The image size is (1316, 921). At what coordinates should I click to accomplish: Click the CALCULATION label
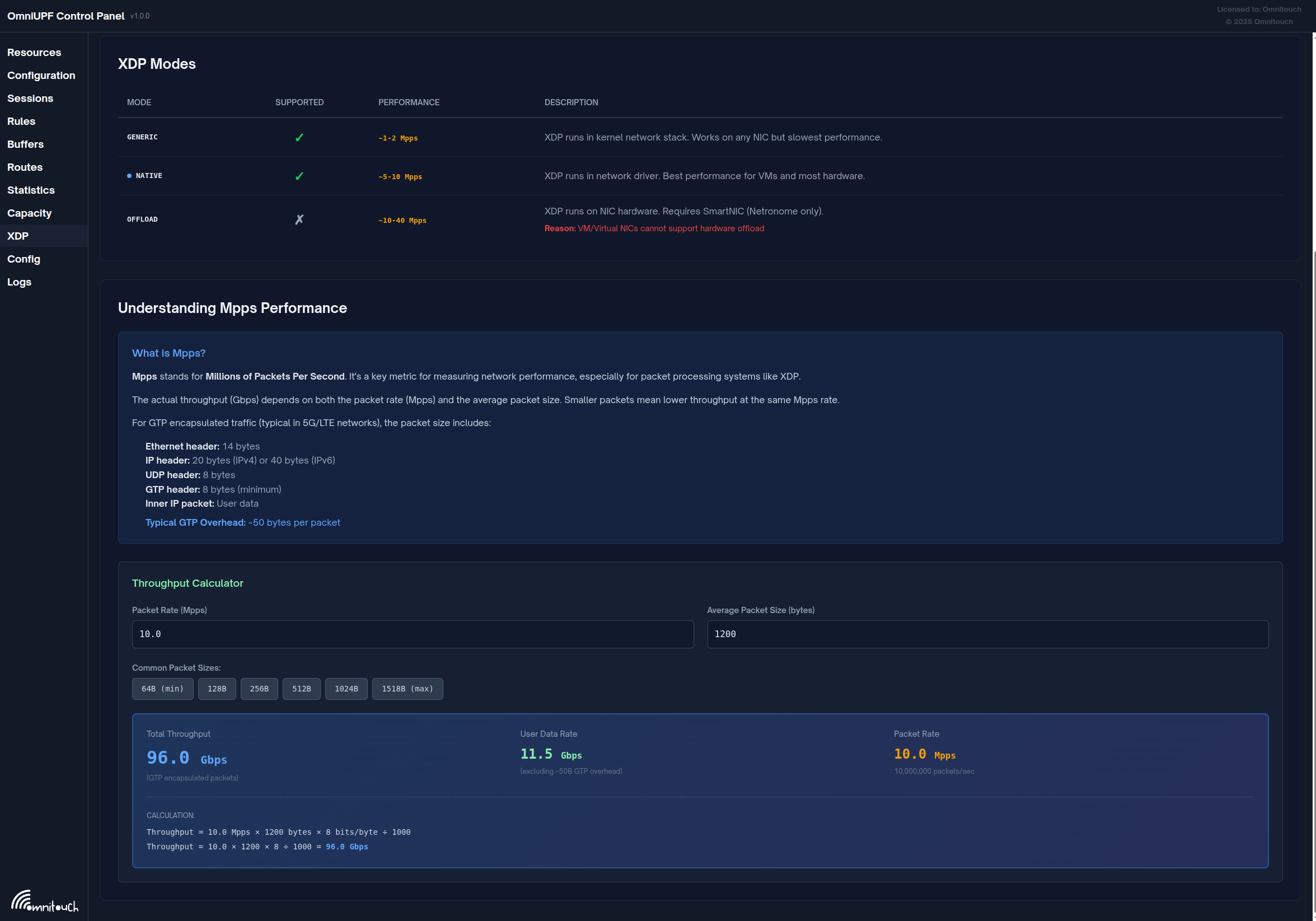170,815
